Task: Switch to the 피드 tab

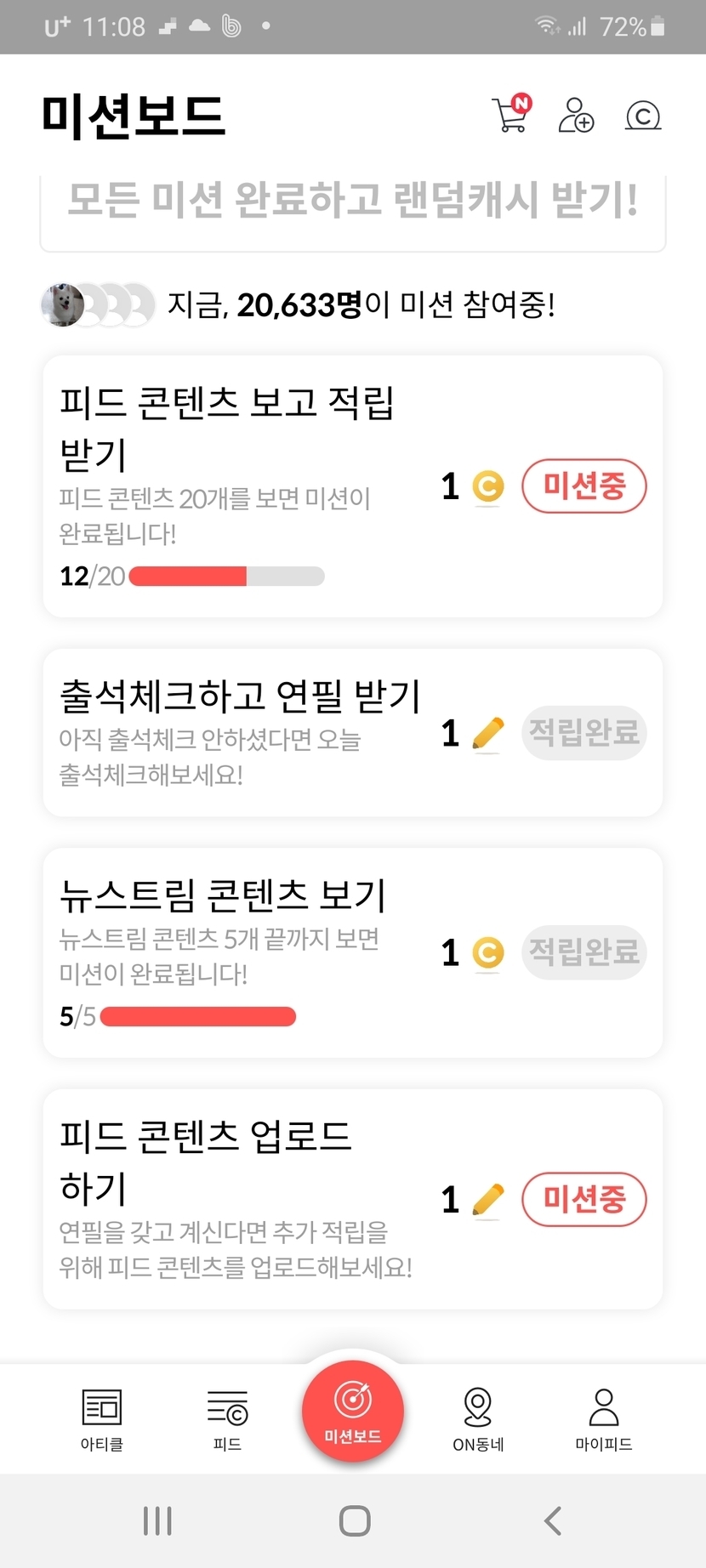Action: (227, 1418)
